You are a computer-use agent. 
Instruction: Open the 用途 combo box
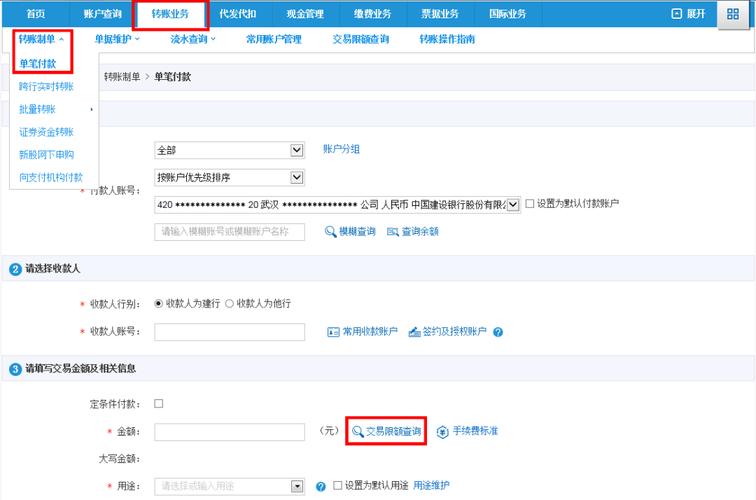[230, 486]
